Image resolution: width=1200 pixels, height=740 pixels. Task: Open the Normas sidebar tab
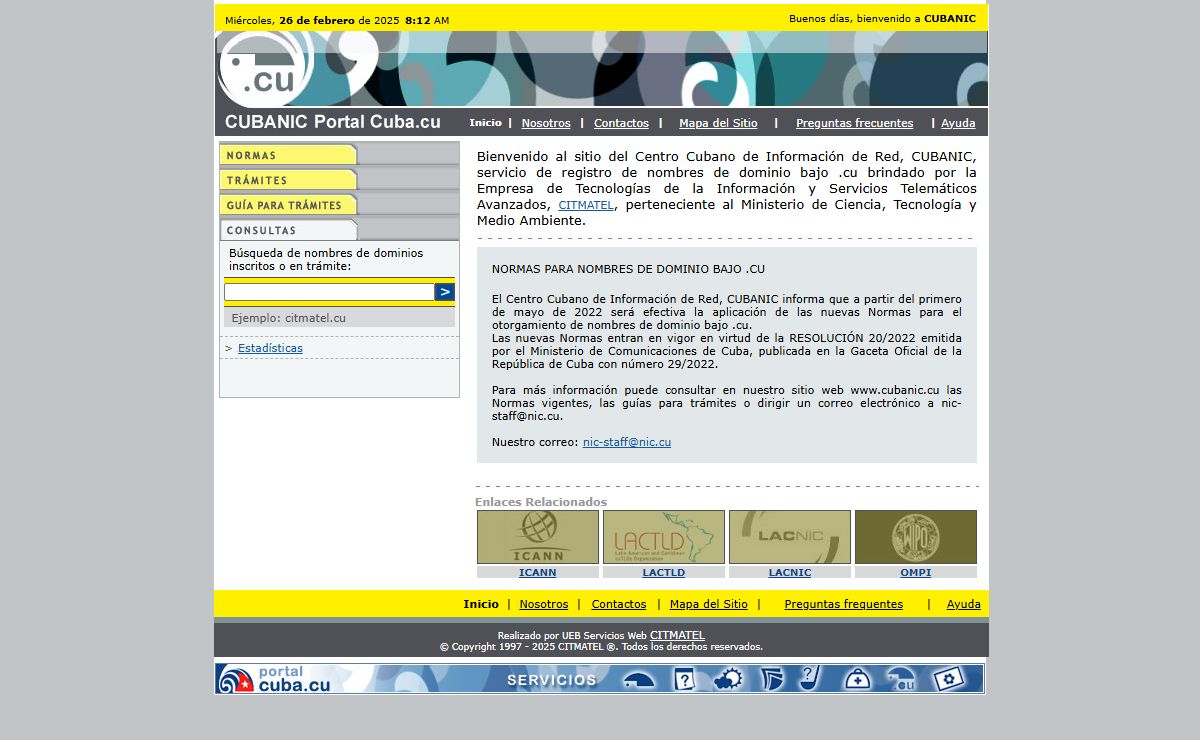pos(288,155)
